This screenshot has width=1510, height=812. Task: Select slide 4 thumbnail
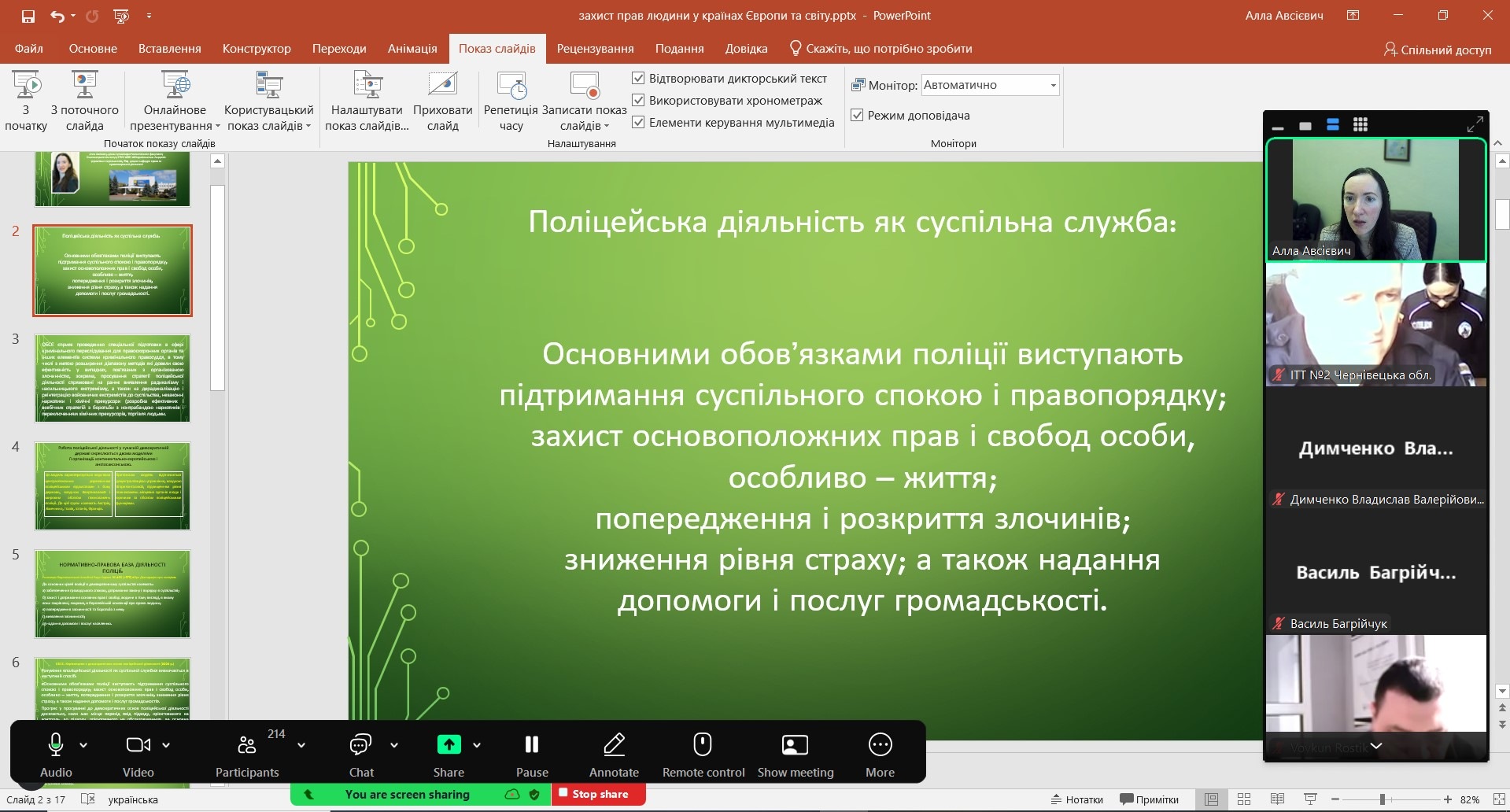[x=113, y=485]
